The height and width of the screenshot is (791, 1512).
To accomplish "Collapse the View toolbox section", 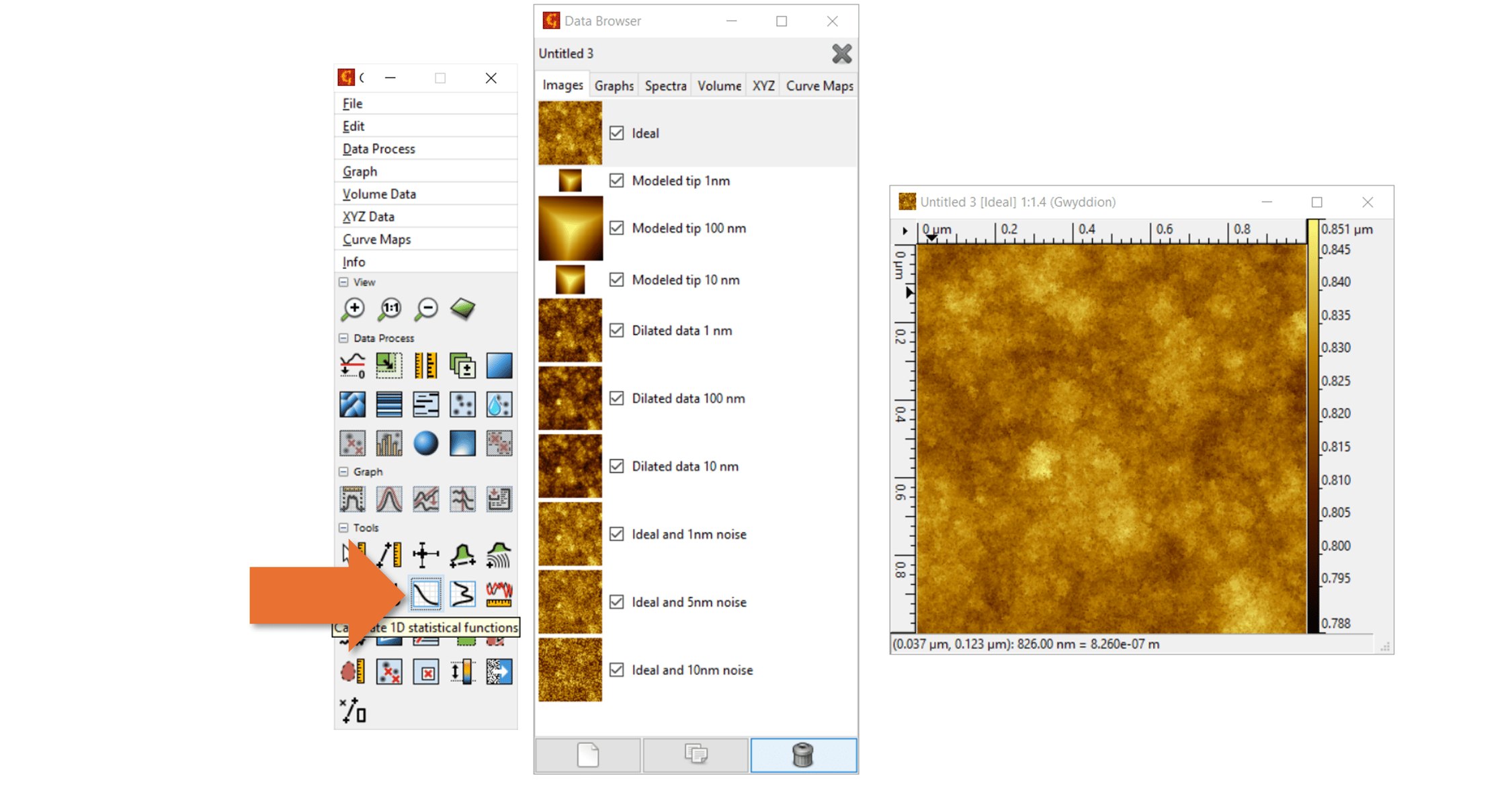I will (x=343, y=282).
